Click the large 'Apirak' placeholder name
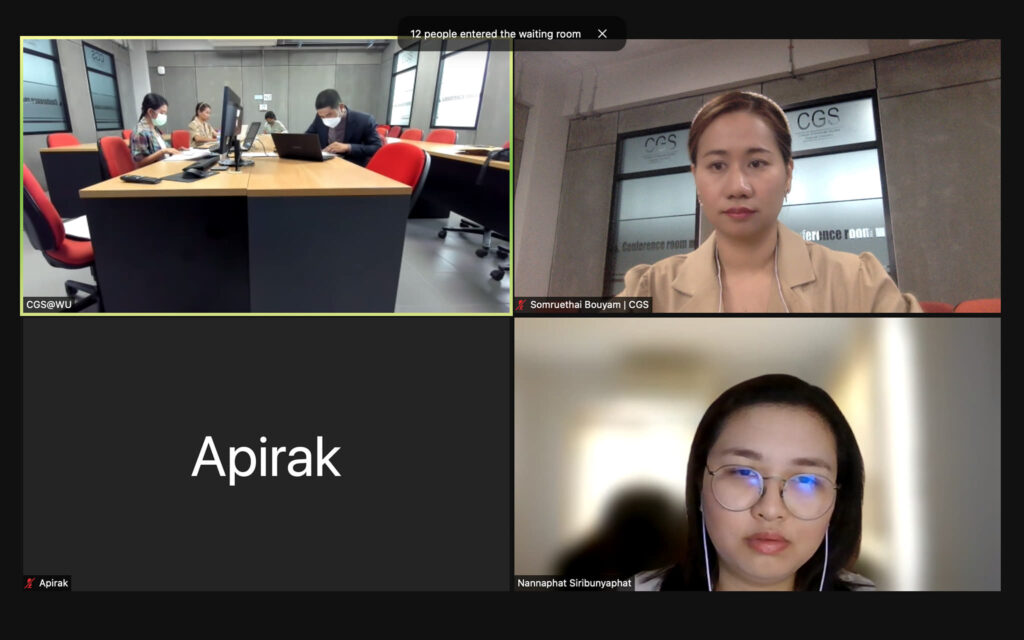This screenshot has width=1024, height=640. (x=266, y=458)
